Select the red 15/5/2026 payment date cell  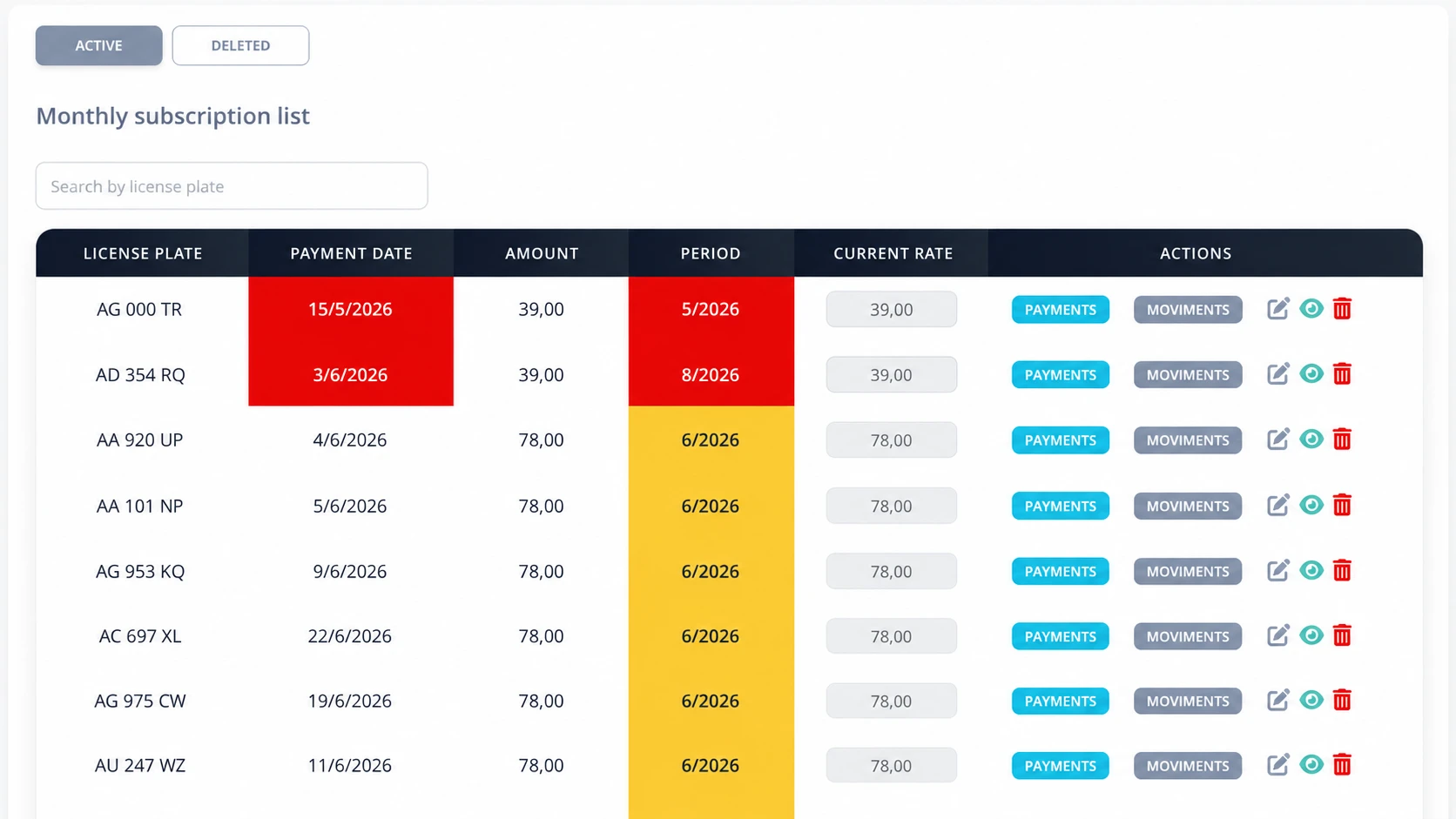pyautogui.click(x=351, y=309)
